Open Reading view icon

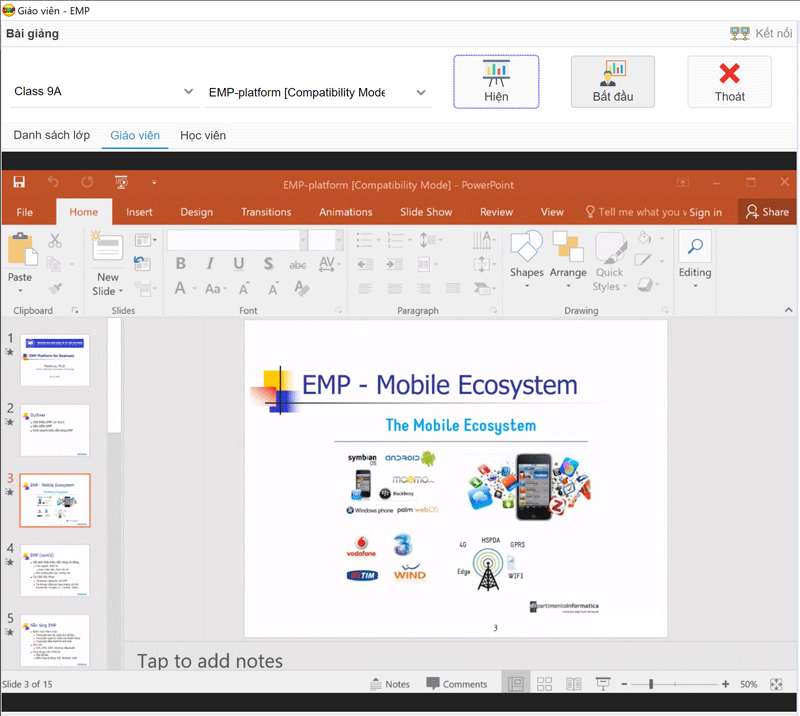573,684
